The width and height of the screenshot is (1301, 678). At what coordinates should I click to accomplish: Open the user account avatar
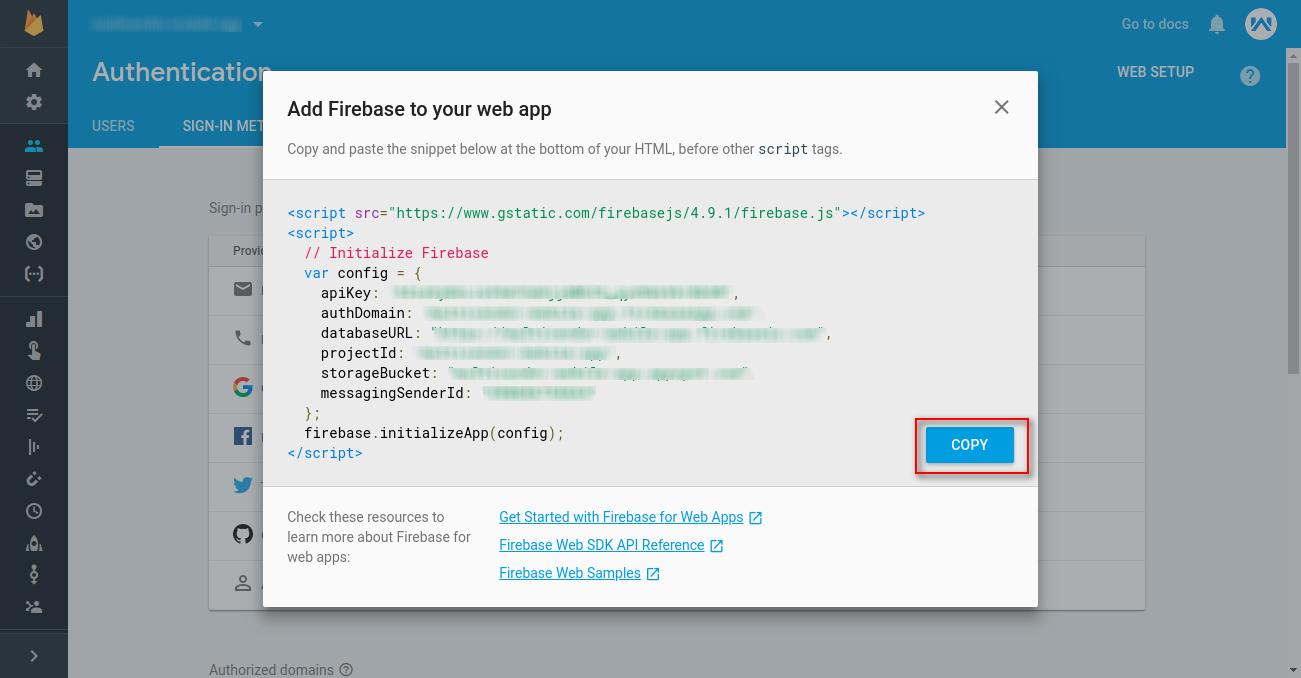tap(1260, 24)
